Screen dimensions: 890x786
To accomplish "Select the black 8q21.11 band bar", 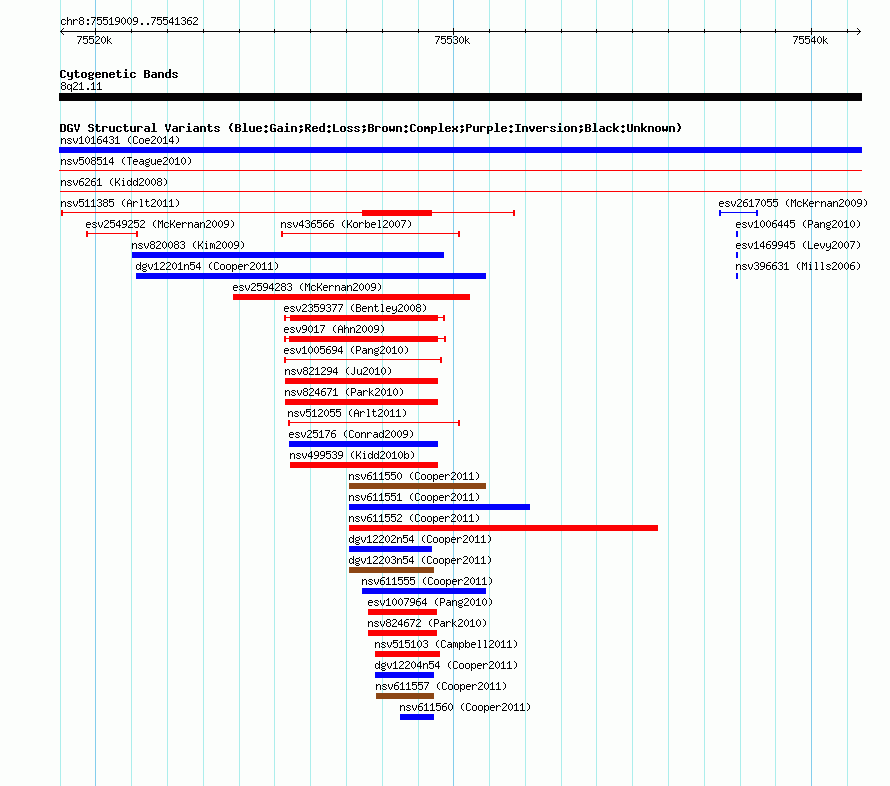I will [460, 97].
